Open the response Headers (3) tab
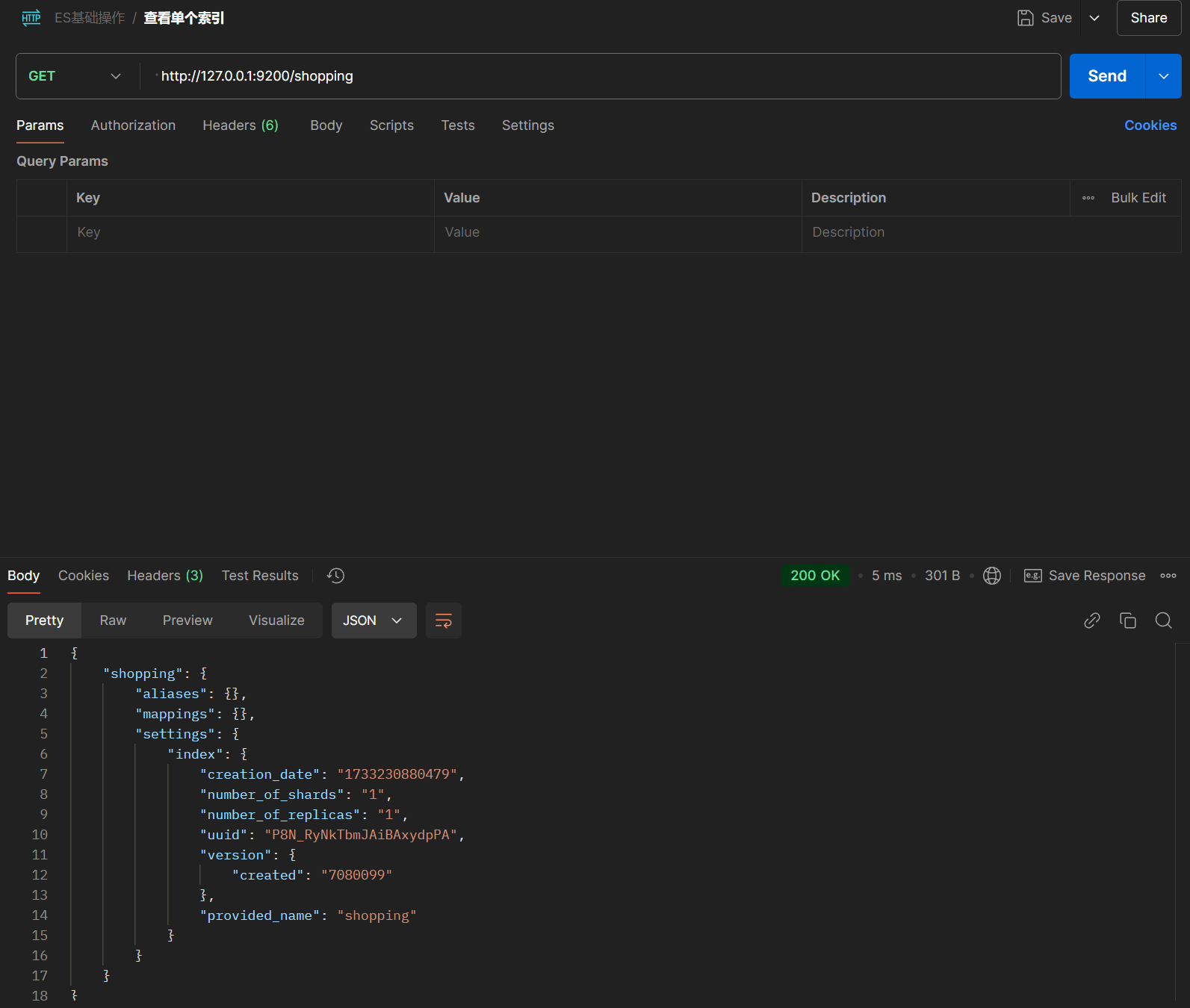The height and width of the screenshot is (1008, 1190). (165, 576)
